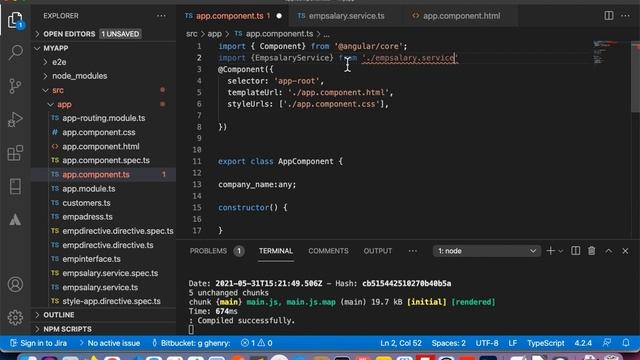Click the editor vertical scrollbar
The width and height of the screenshot is (640, 360).
635,76
